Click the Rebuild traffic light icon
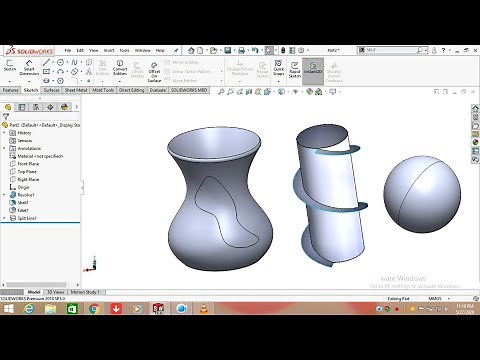Viewport: 480px width, 360px height. coord(283,50)
